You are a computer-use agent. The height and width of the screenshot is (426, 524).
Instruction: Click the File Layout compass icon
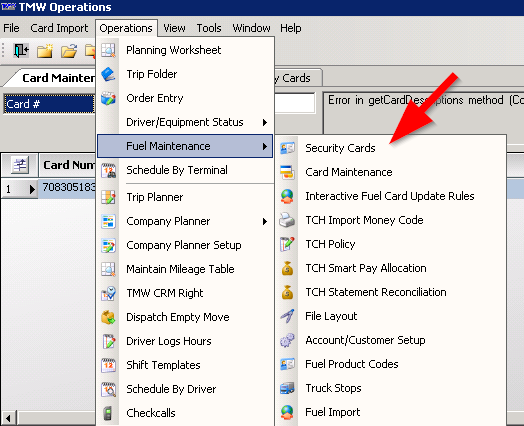click(x=287, y=316)
